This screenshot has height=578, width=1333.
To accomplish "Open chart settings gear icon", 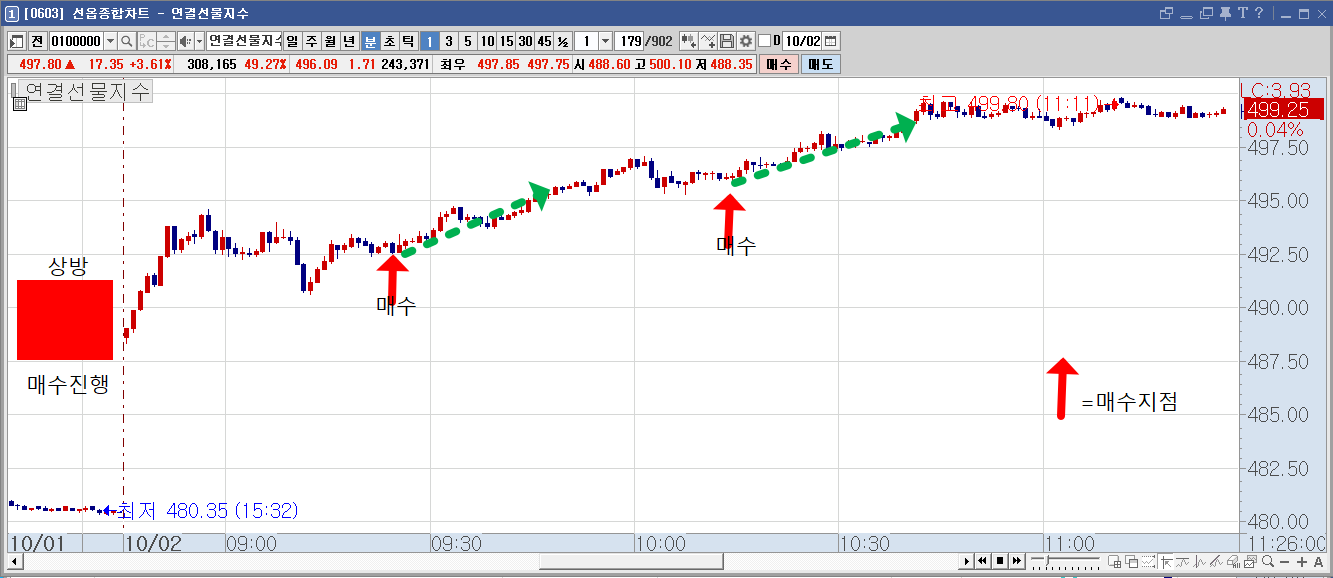I will click(746, 41).
